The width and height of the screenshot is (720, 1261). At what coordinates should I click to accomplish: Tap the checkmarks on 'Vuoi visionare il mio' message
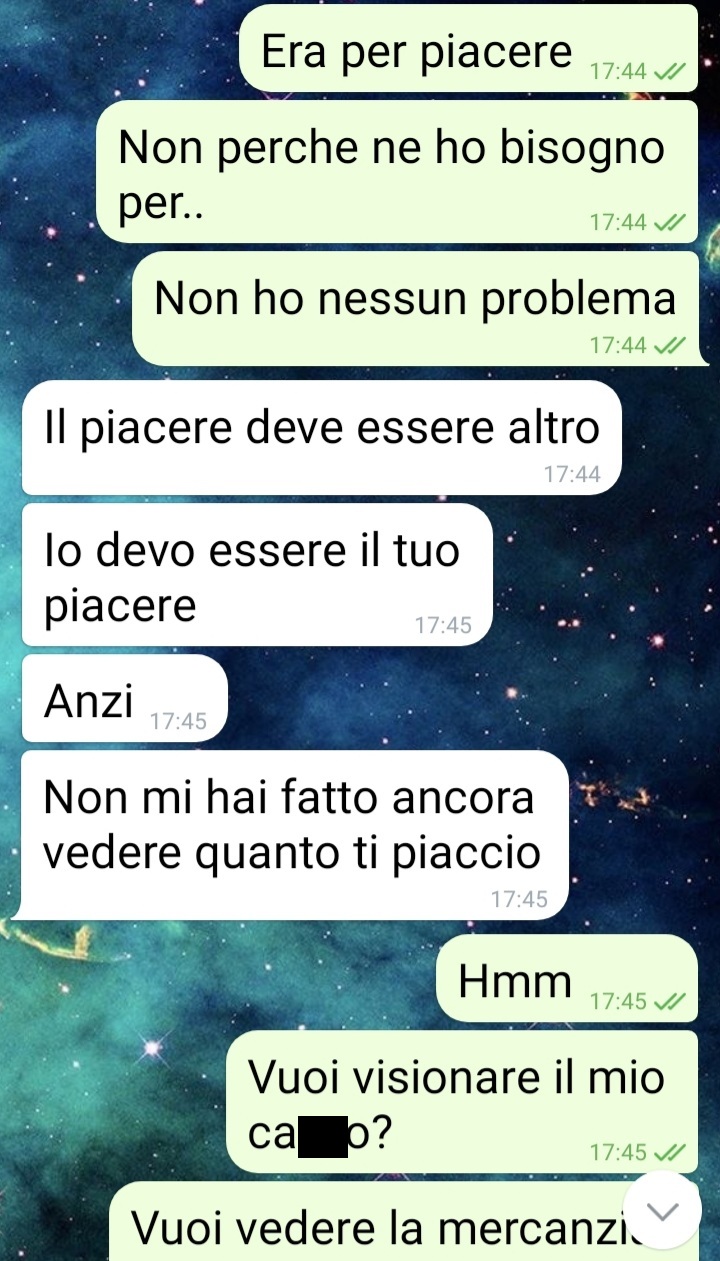(669, 1152)
